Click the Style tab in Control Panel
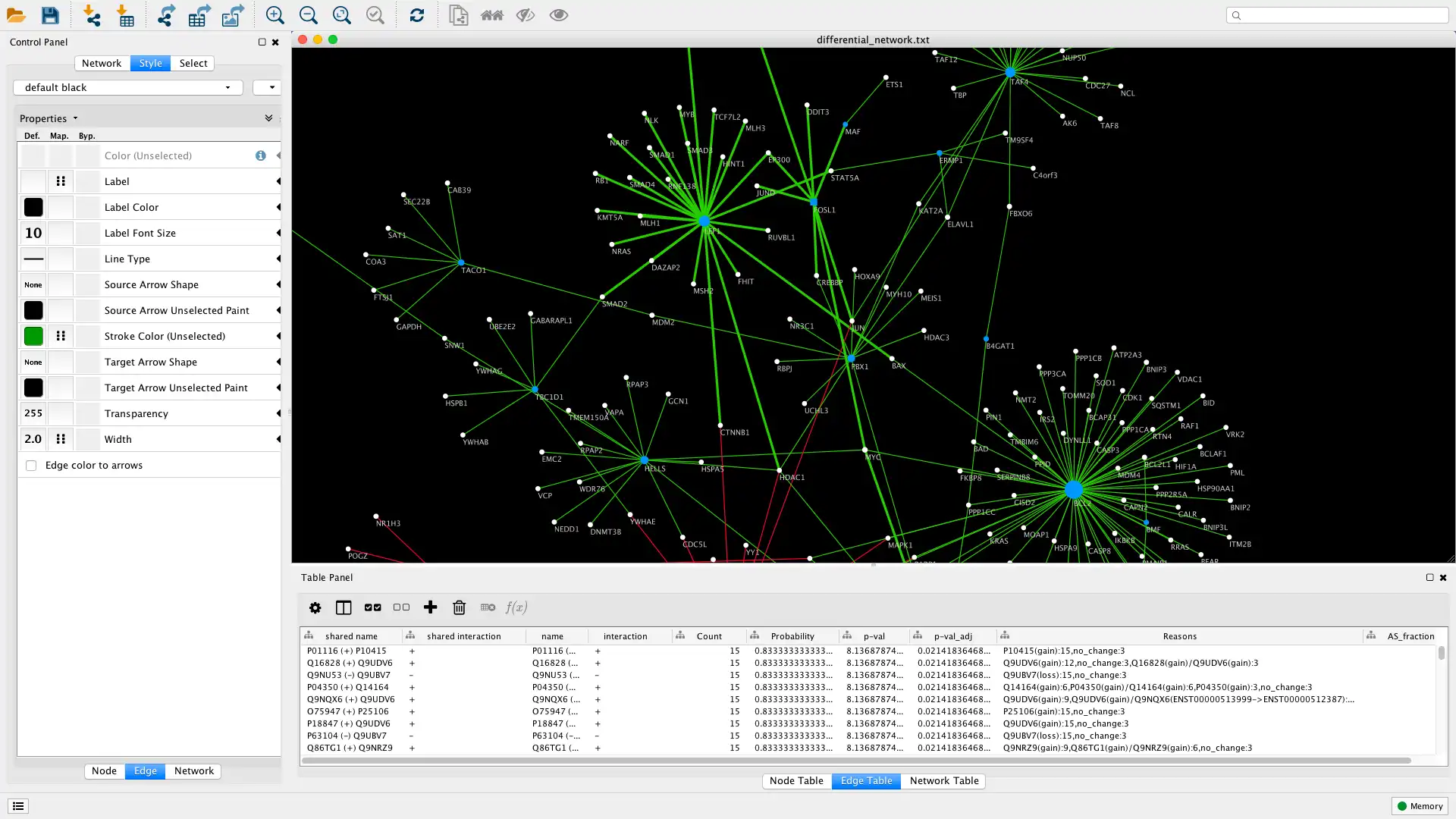 click(x=149, y=63)
